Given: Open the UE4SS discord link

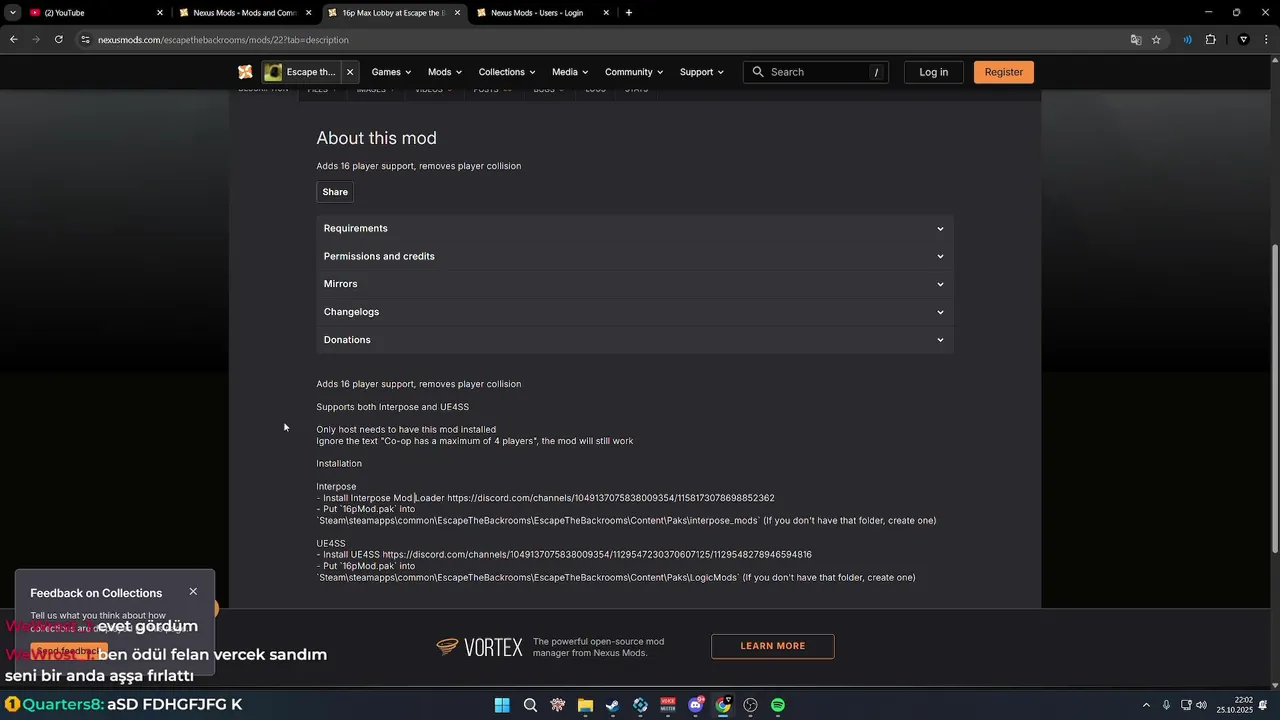Looking at the screenshot, I should pos(597,555).
